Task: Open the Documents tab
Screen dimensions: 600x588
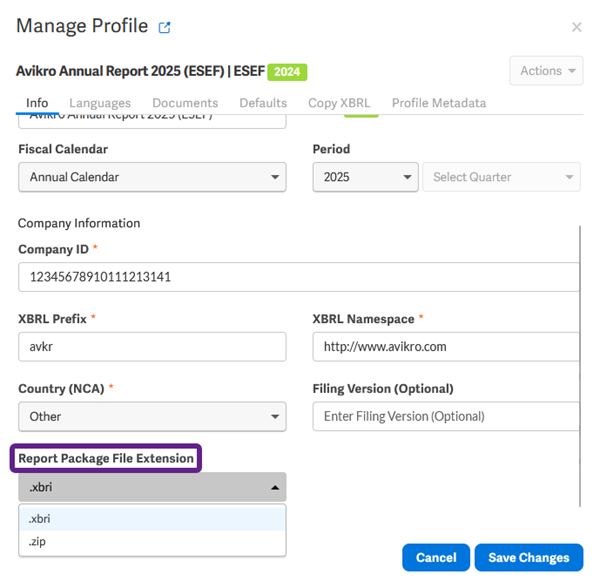Action: (x=185, y=103)
